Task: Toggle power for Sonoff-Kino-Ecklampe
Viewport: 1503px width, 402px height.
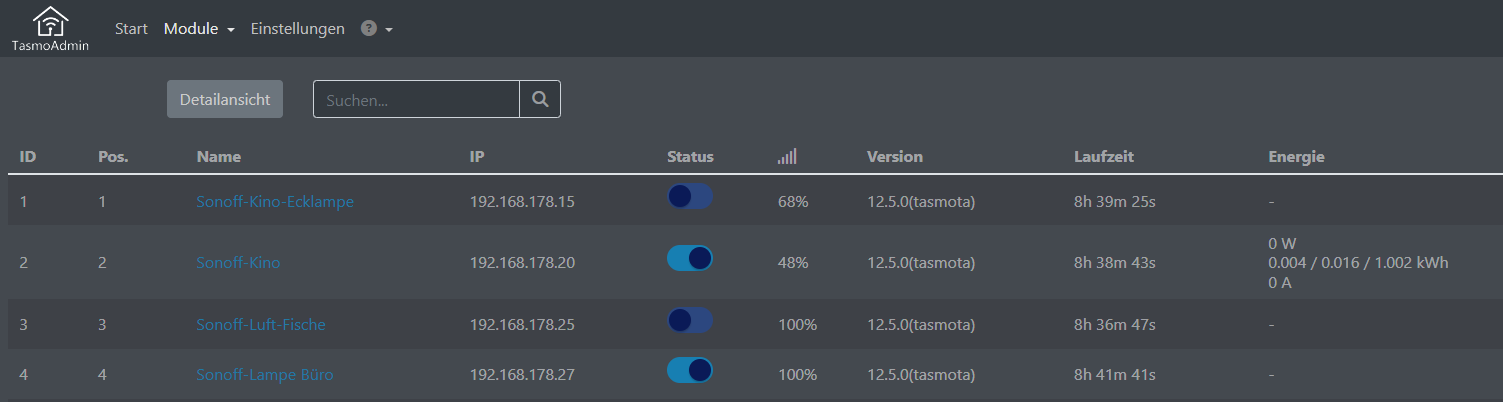Action: tap(690, 197)
